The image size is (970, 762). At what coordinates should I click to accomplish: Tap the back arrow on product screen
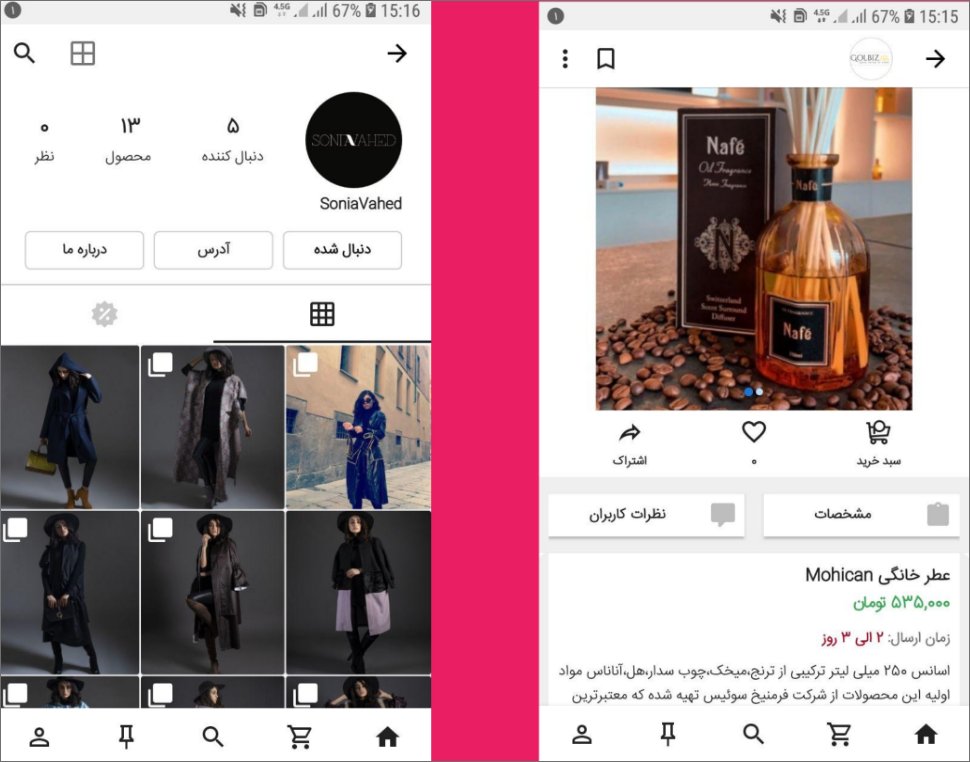[x=935, y=59]
